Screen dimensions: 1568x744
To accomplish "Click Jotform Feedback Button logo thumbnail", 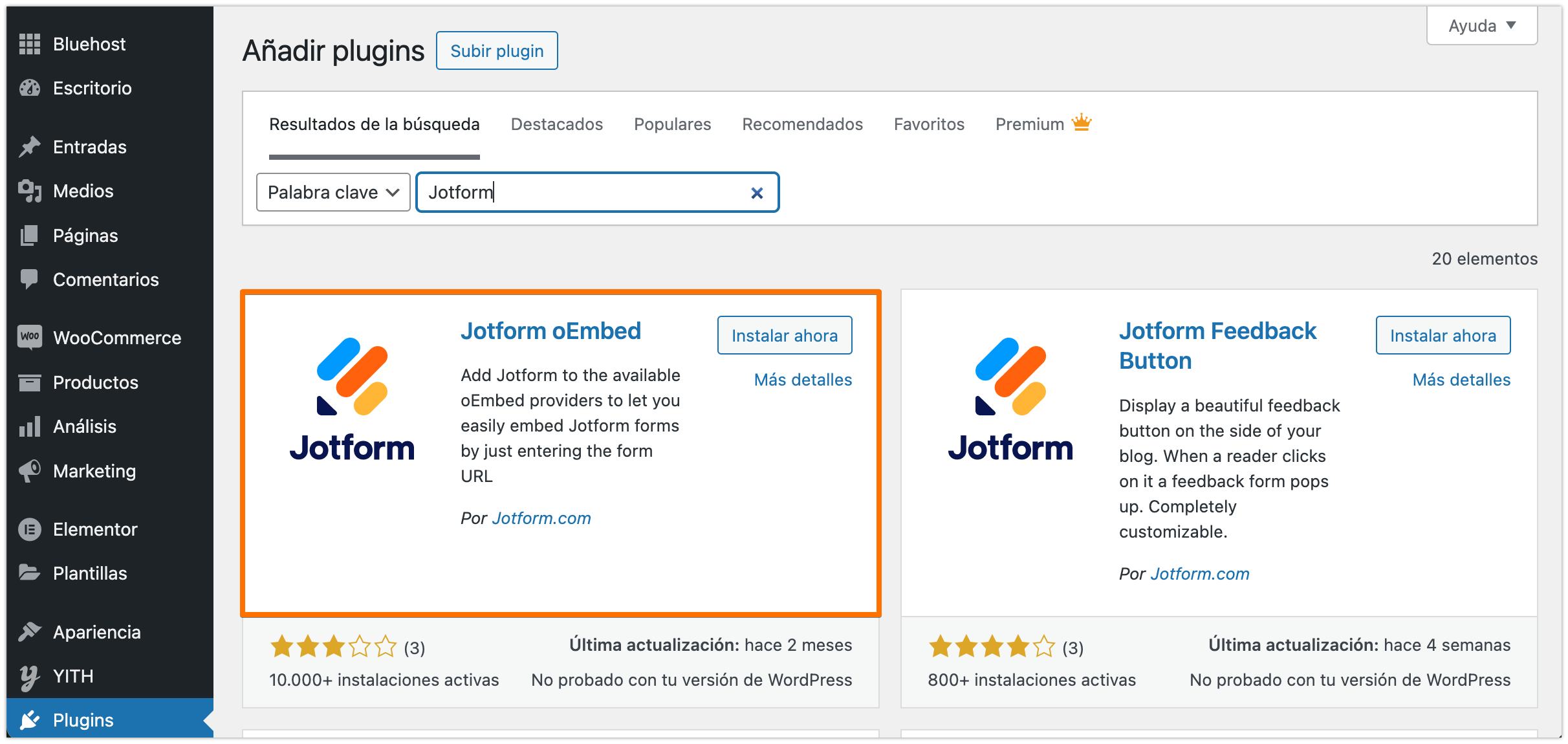I will tap(1010, 399).
